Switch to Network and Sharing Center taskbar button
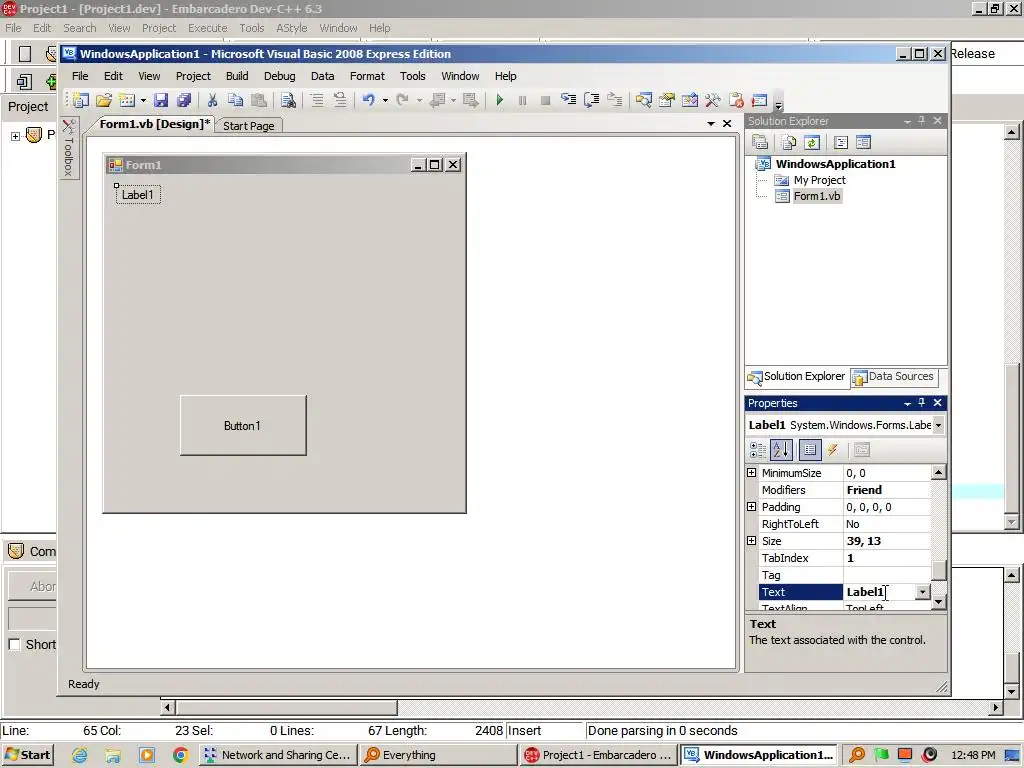Screen dimensions: 1024x768 click(x=278, y=755)
